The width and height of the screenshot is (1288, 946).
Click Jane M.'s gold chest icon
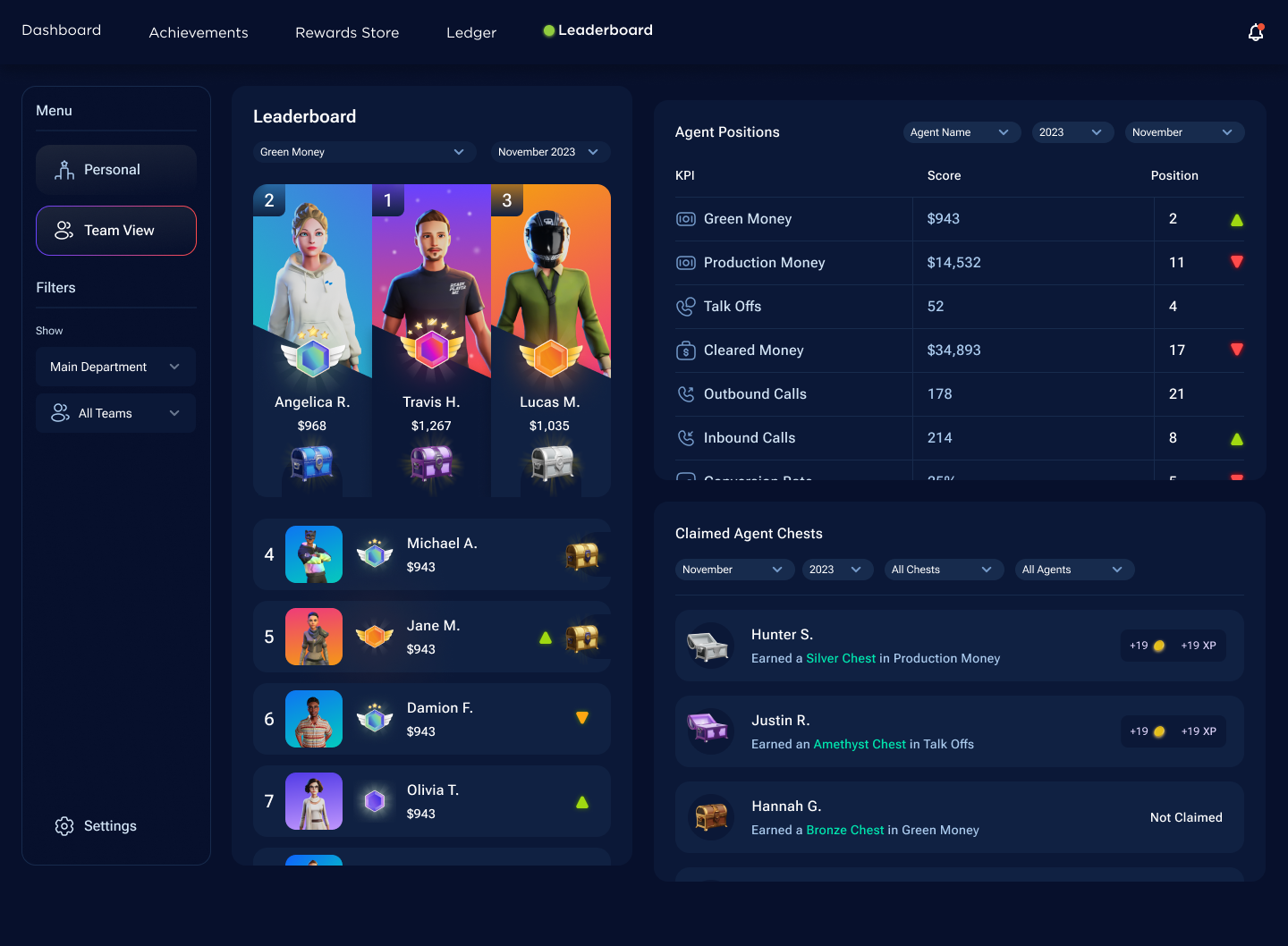click(x=581, y=638)
